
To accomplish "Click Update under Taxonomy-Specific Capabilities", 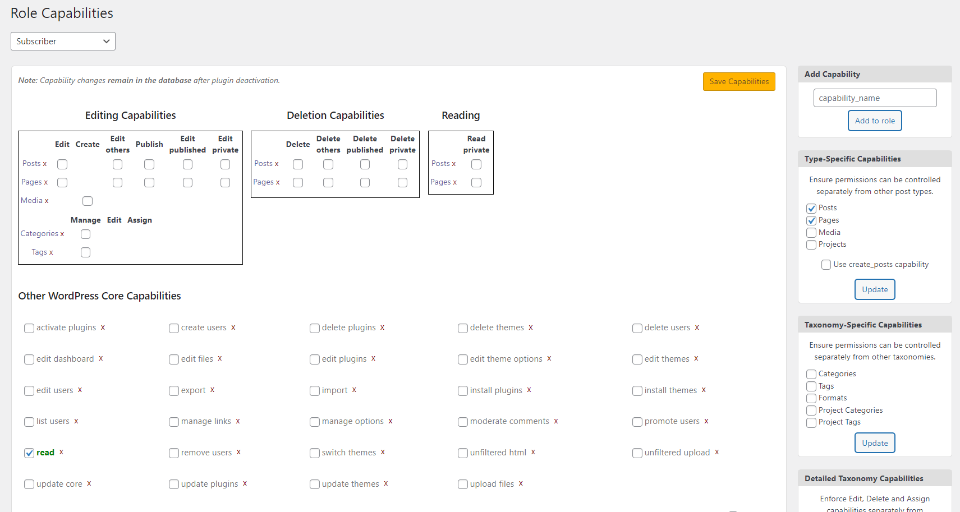I will (x=874, y=442).
